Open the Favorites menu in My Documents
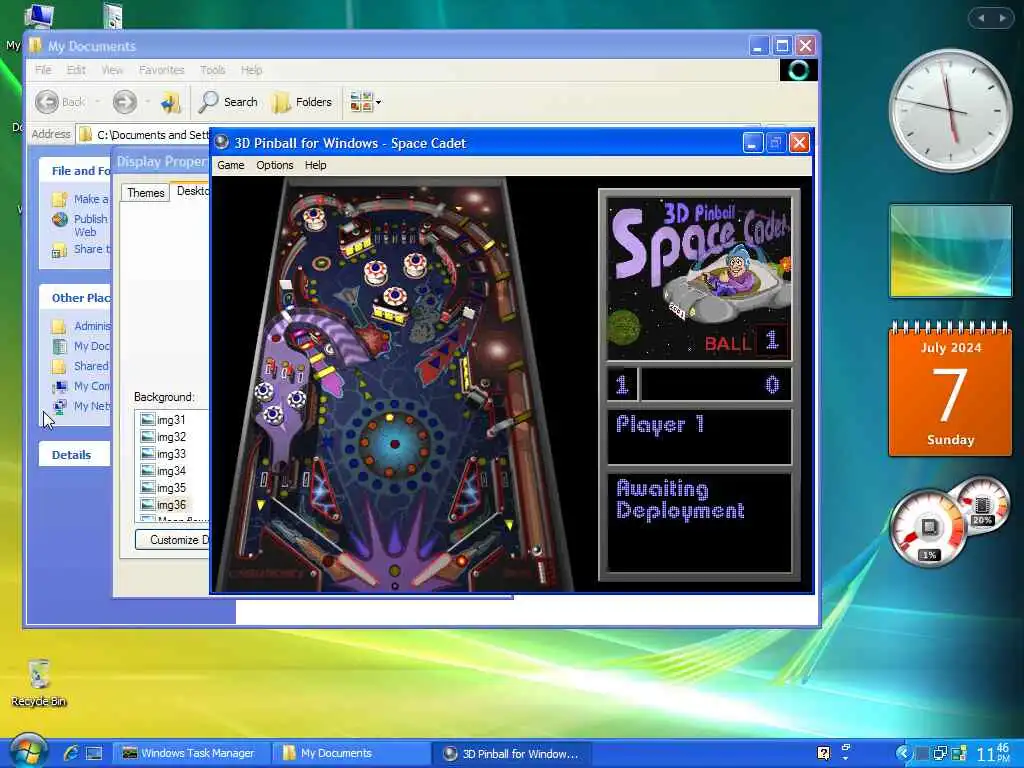Image resolution: width=1024 pixels, height=768 pixels. point(161,70)
